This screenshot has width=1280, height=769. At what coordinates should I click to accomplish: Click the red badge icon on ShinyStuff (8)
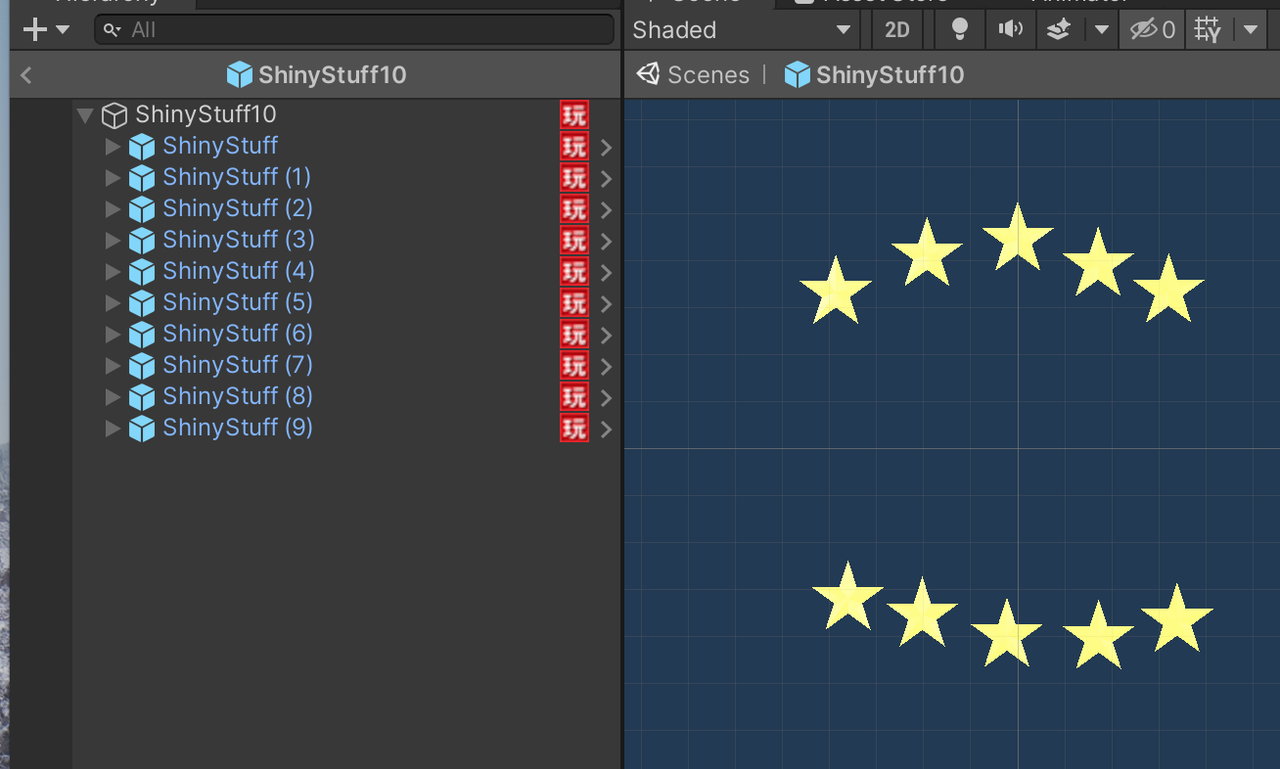point(574,397)
